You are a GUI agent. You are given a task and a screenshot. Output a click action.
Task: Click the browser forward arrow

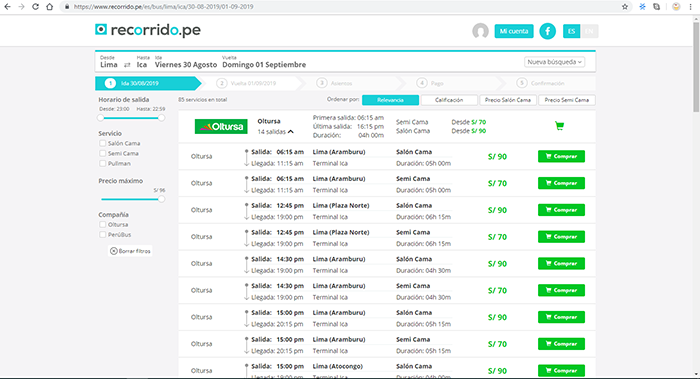point(21,7)
